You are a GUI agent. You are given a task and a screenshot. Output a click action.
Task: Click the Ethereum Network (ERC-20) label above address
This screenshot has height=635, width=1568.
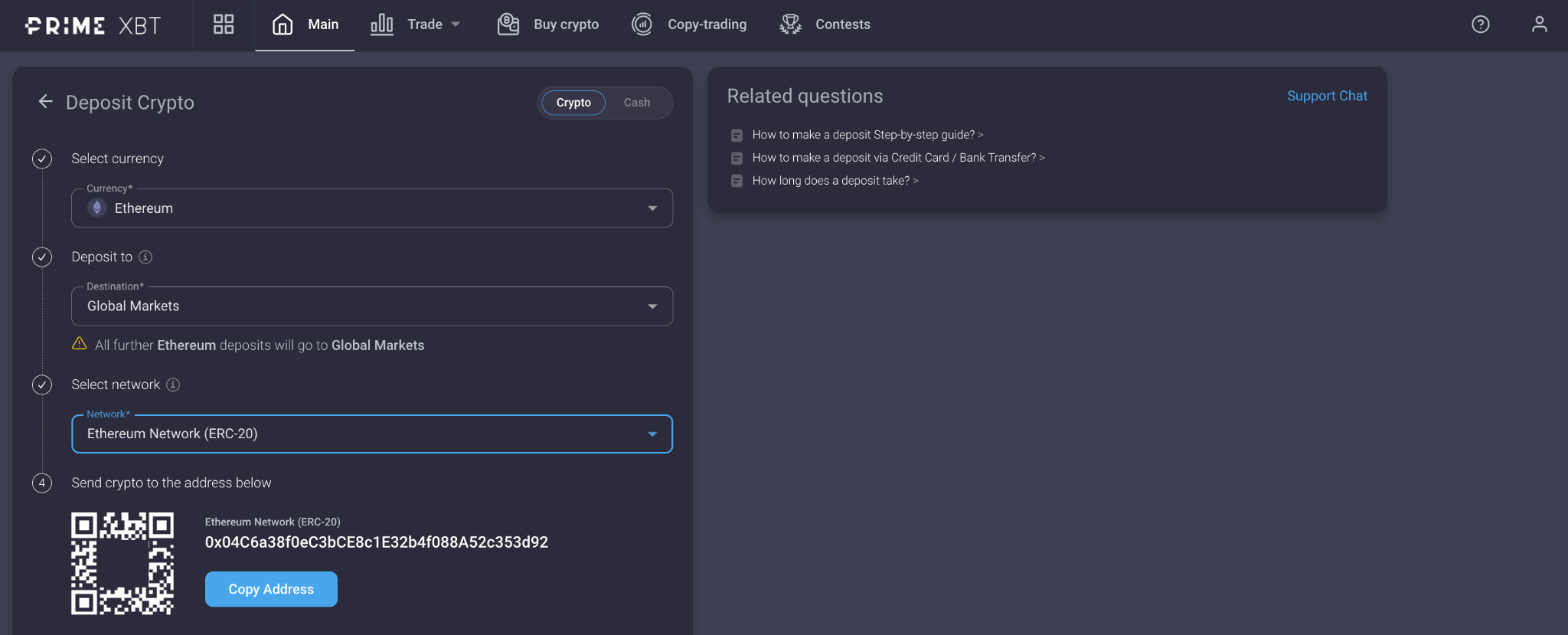(x=273, y=522)
